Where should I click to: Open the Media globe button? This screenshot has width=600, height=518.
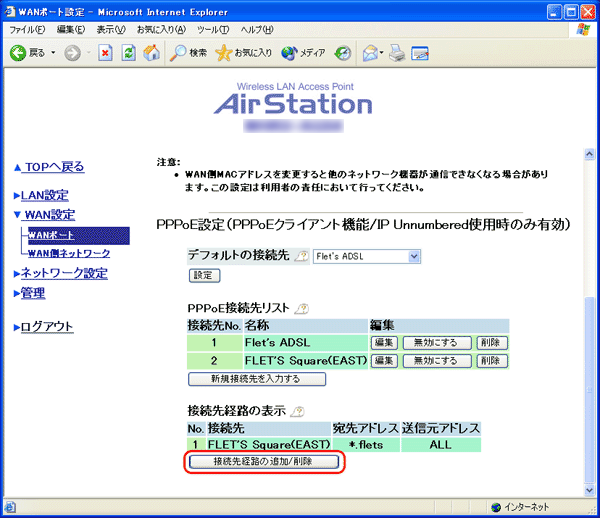pos(303,53)
